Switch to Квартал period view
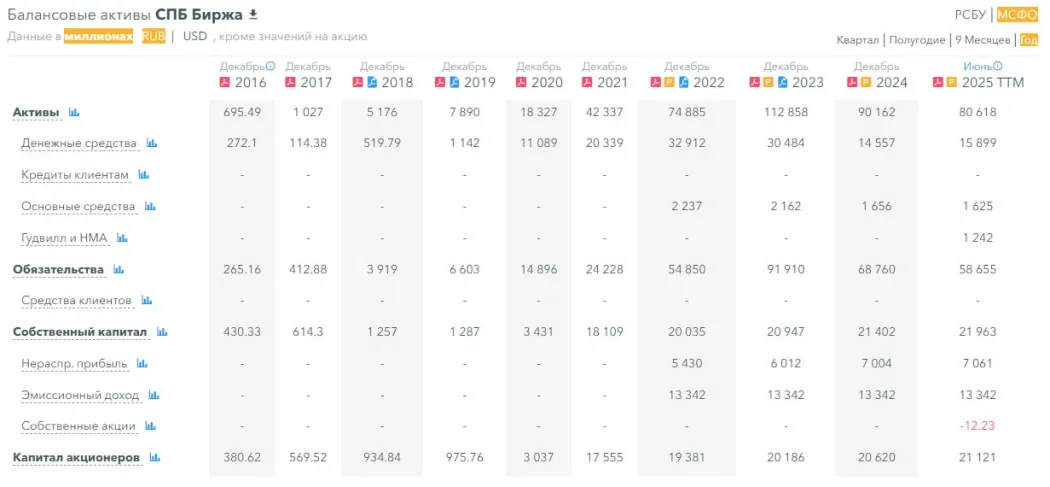Screen dimensions: 1050x487 click(x=858, y=40)
